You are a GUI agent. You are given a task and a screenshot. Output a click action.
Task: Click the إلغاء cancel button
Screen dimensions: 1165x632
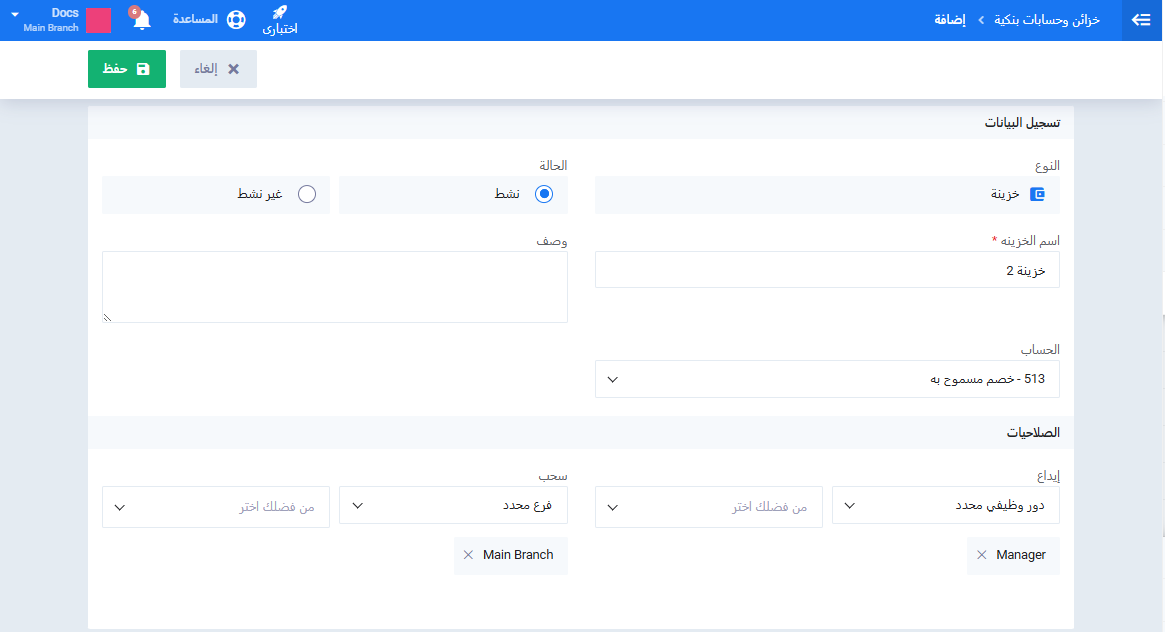point(218,69)
